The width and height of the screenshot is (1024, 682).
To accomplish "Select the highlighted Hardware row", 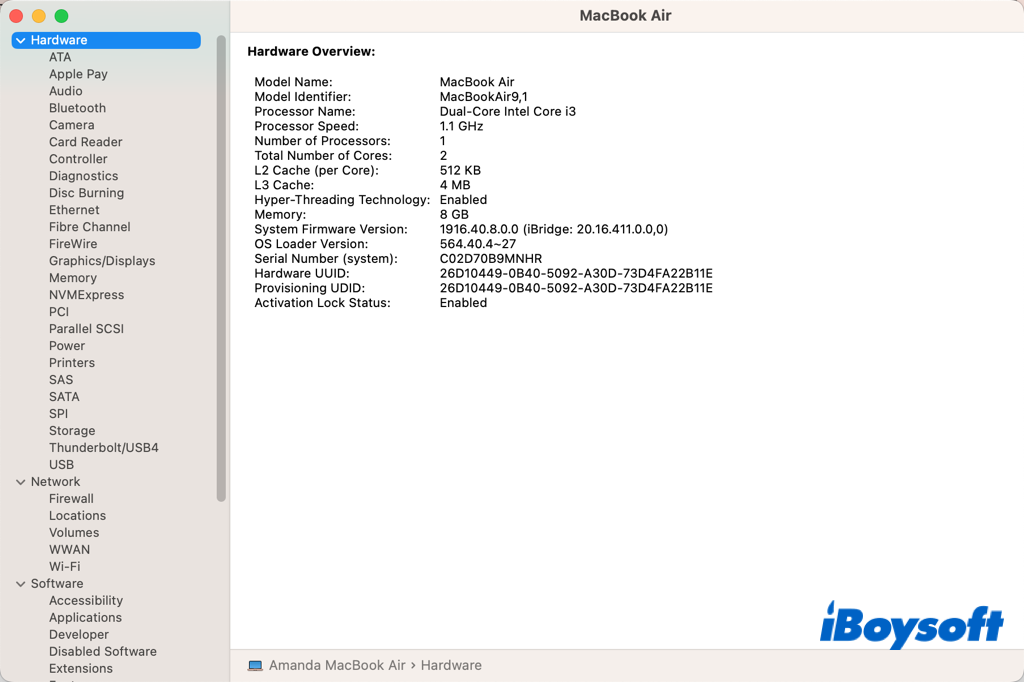I will click(106, 41).
